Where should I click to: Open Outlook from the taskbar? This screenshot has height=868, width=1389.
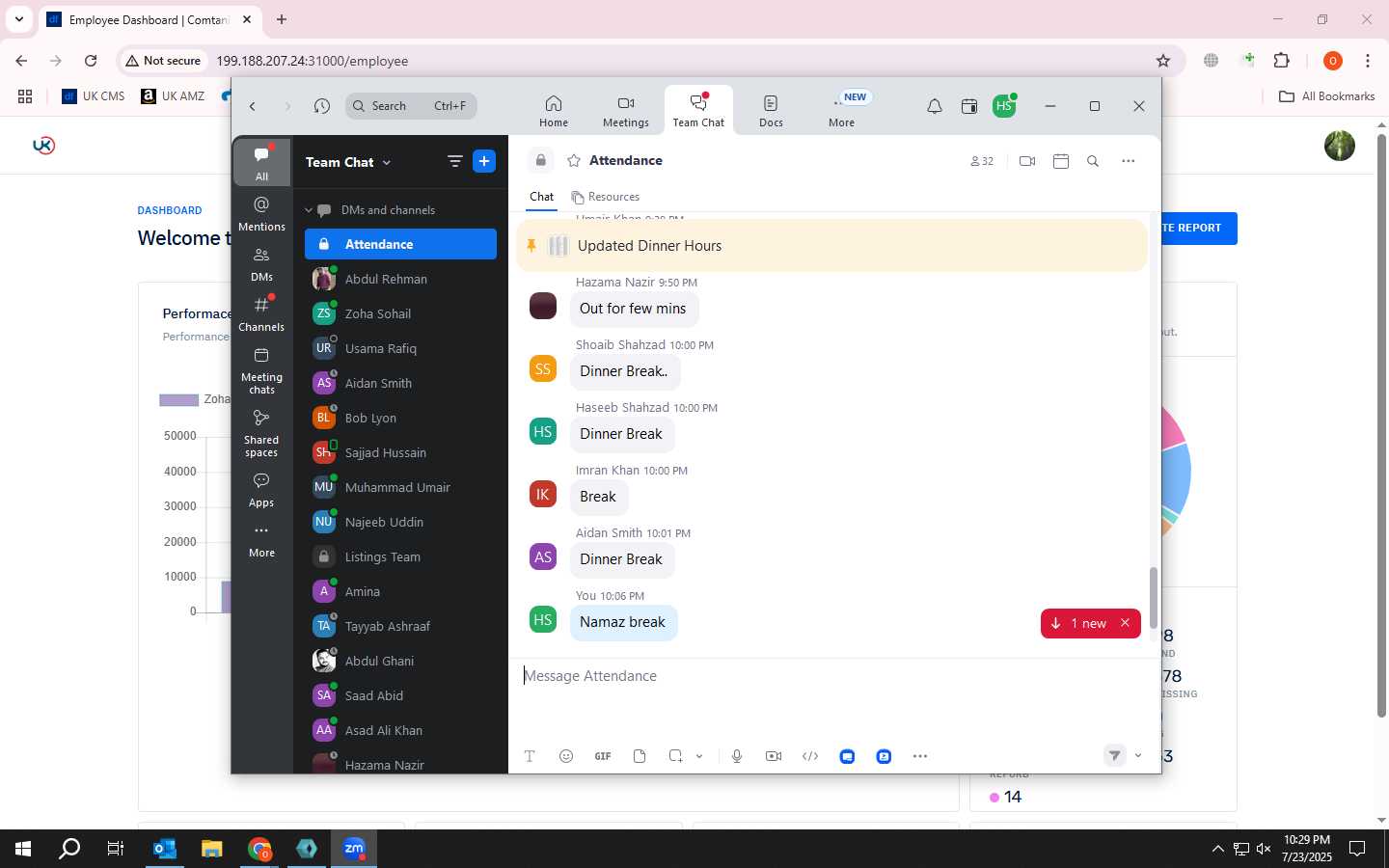165,849
